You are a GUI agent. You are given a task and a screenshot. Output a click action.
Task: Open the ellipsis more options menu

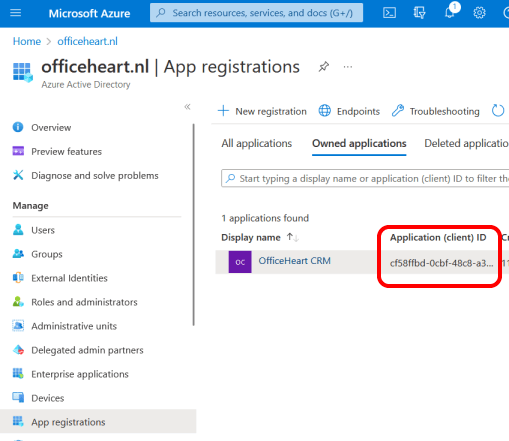pos(348,67)
